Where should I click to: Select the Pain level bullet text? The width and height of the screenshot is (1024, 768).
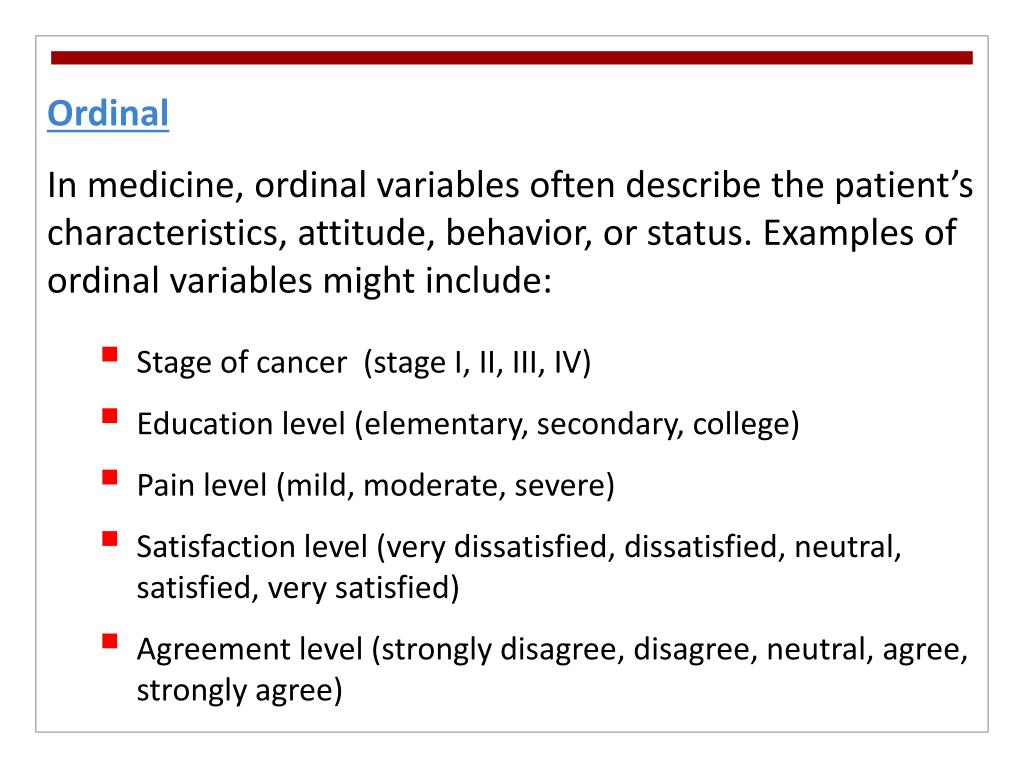pyautogui.click(x=376, y=485)
